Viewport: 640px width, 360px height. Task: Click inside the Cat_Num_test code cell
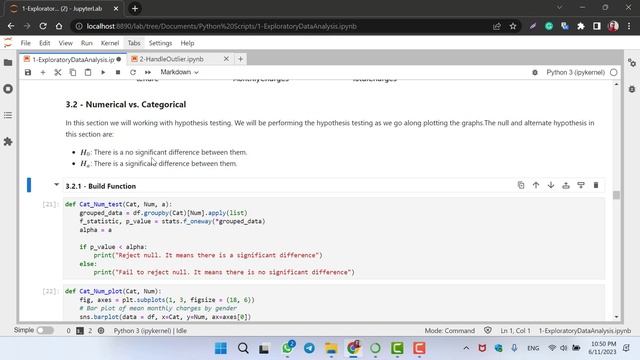tap(334, 238)
